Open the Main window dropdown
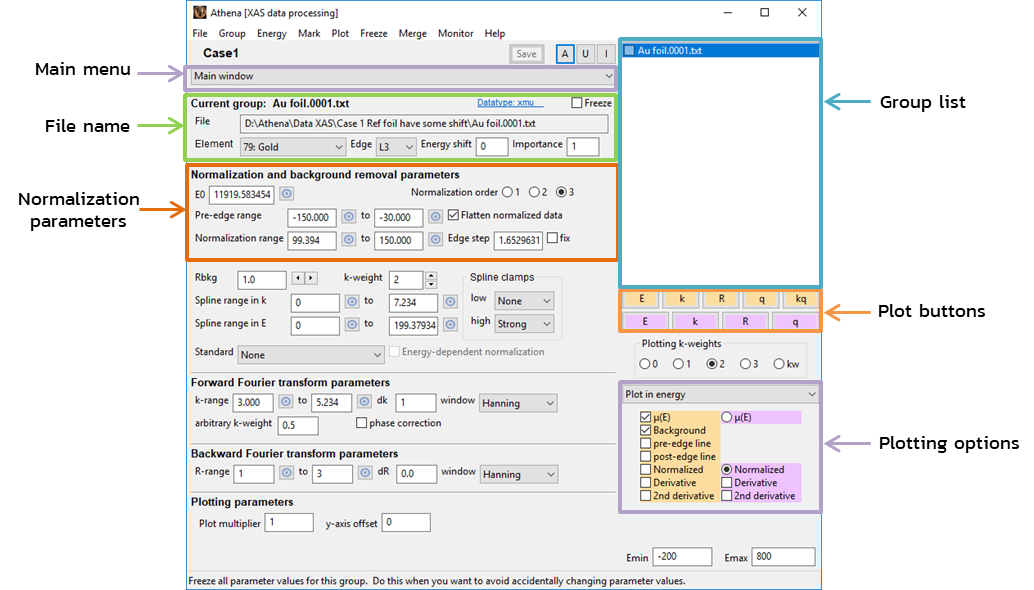This screenshot has width=1034, height=590. pos(402,76)
